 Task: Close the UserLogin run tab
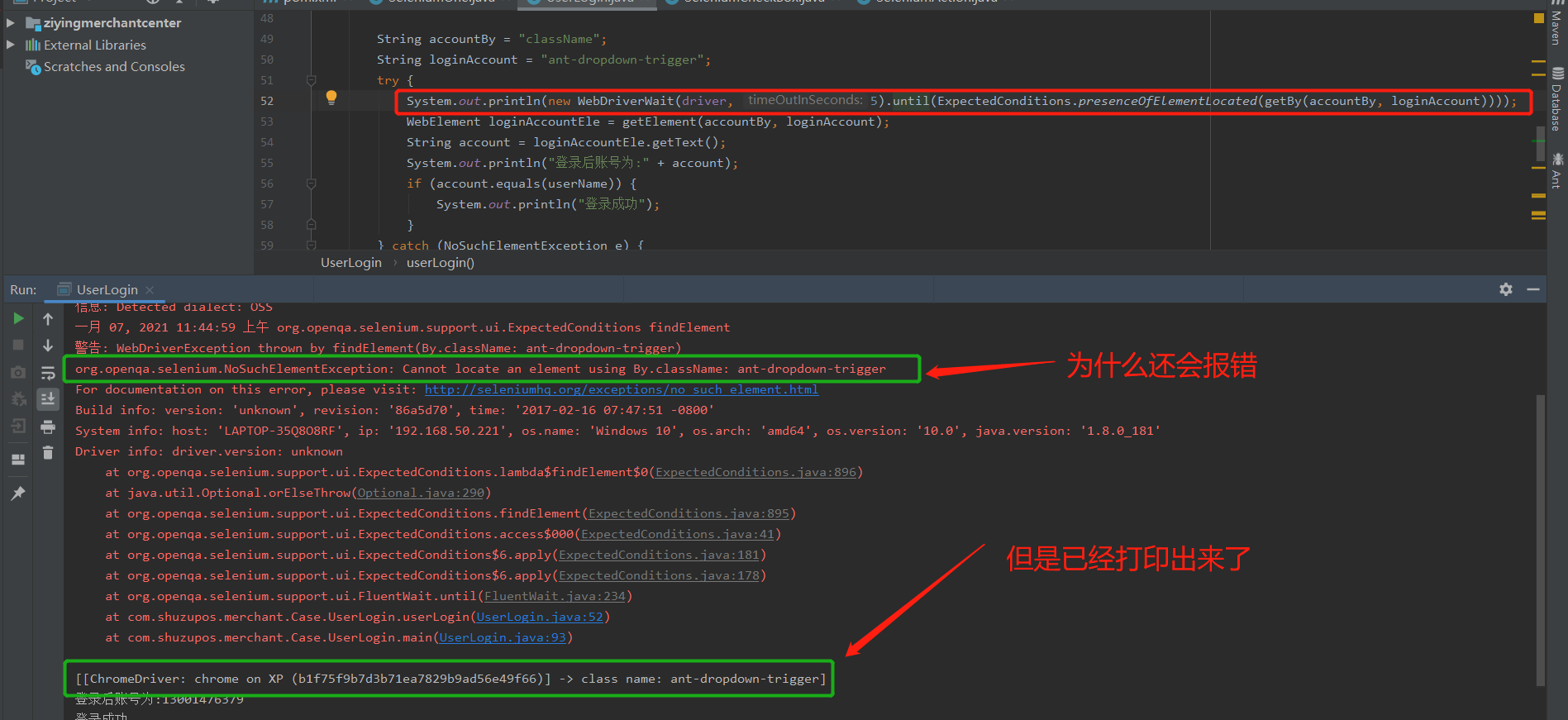[150, 289]
